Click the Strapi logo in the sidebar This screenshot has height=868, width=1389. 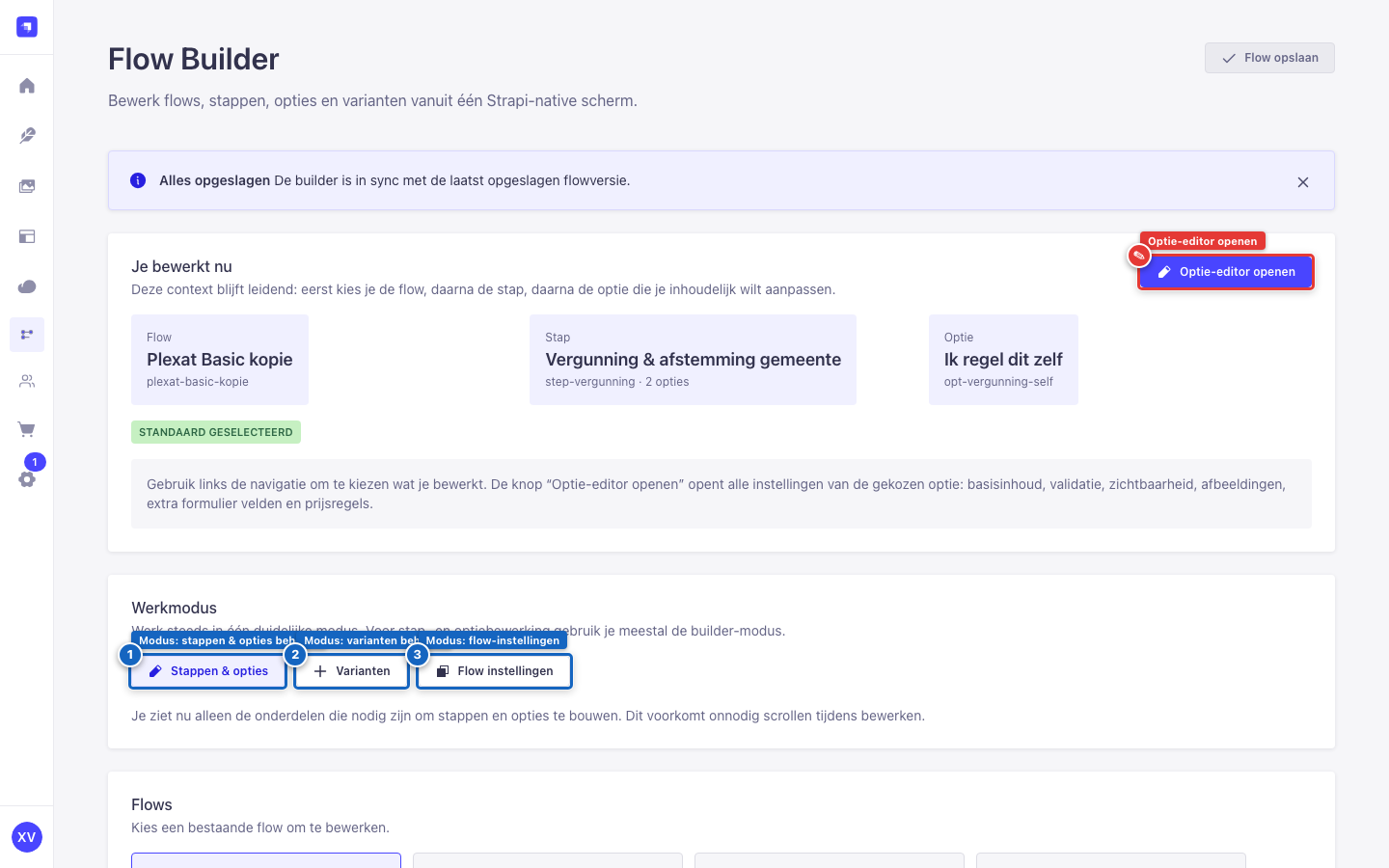point(27,27)
